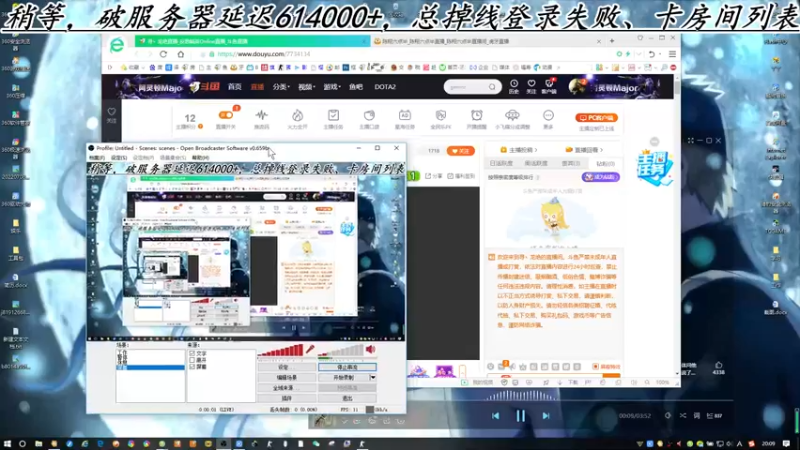
Task: Open the Windows Start menu
Action: [7, 444]
